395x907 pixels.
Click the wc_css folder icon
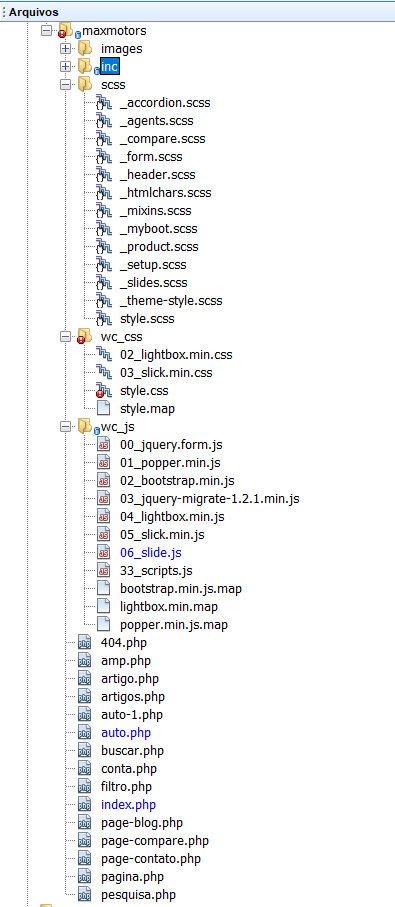84,336
